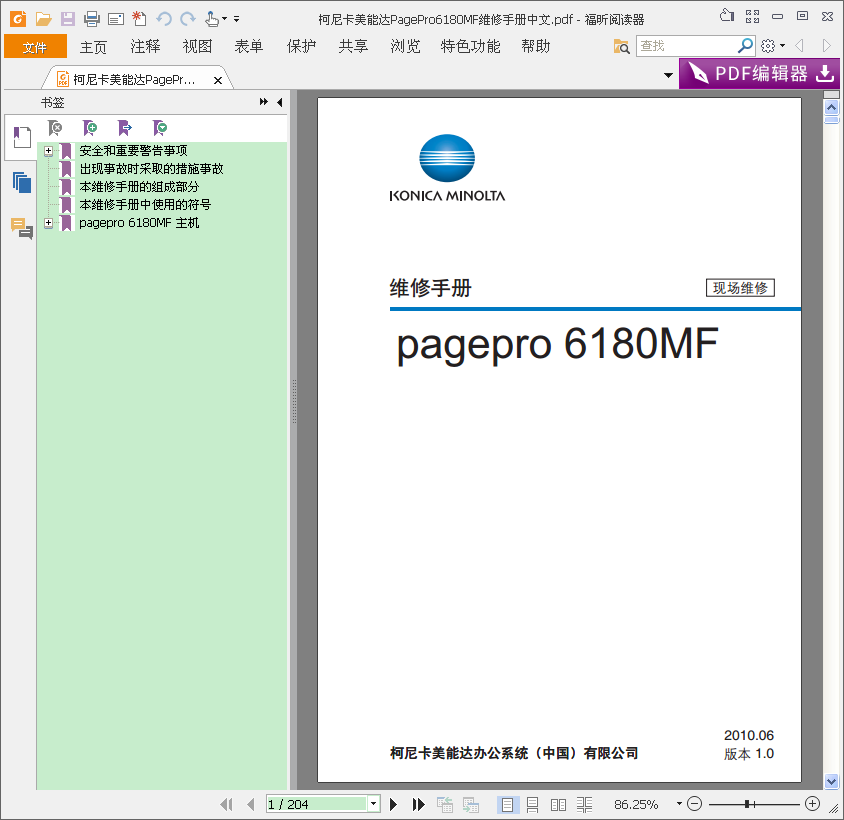Open the 86.25% zoom level dropdown

(679, 804)
